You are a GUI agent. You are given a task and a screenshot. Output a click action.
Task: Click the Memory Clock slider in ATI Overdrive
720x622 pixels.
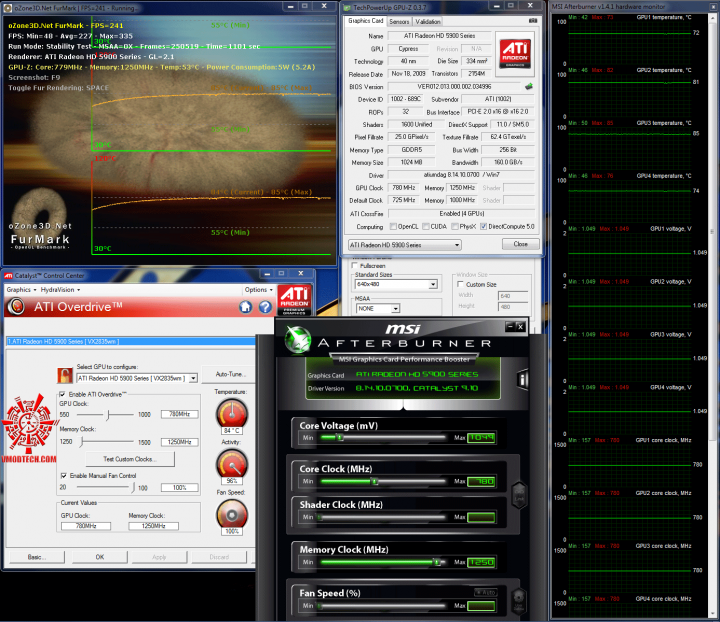107,442
